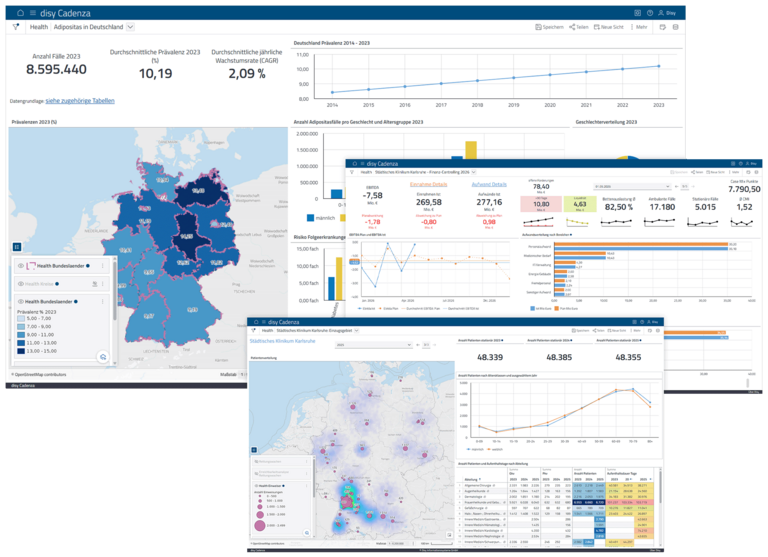Click Neue Sicht in Adipositas window toolbar
Image resolution: width=768 pixels, height=557 pixels.
pos(609,27)
